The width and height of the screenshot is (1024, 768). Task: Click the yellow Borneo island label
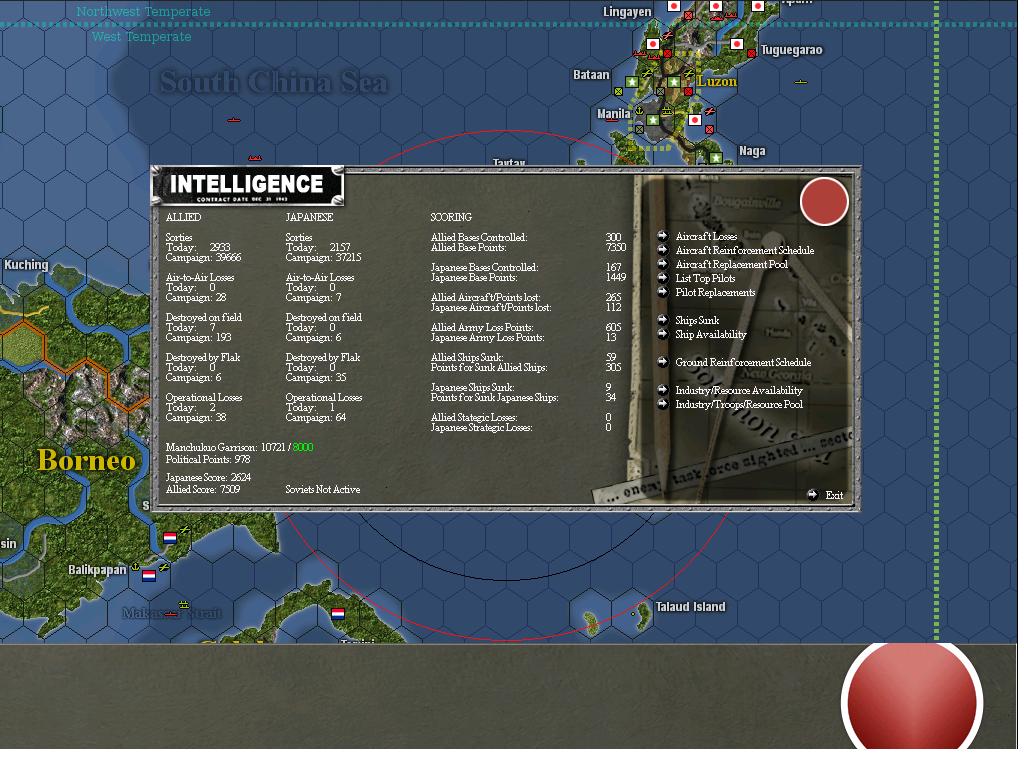86,460
